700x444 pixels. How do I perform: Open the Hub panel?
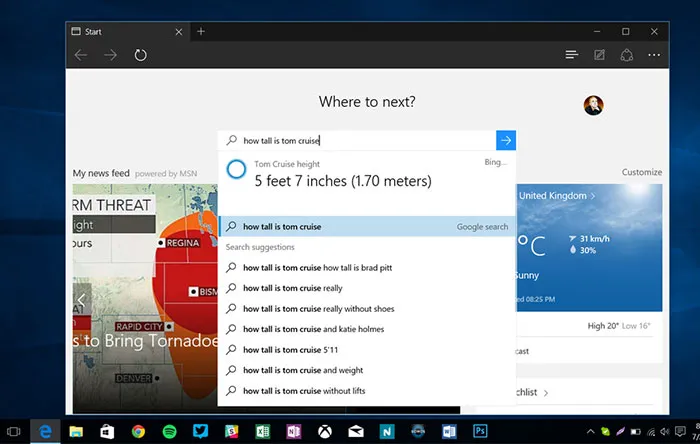click(x=571, y=55)
